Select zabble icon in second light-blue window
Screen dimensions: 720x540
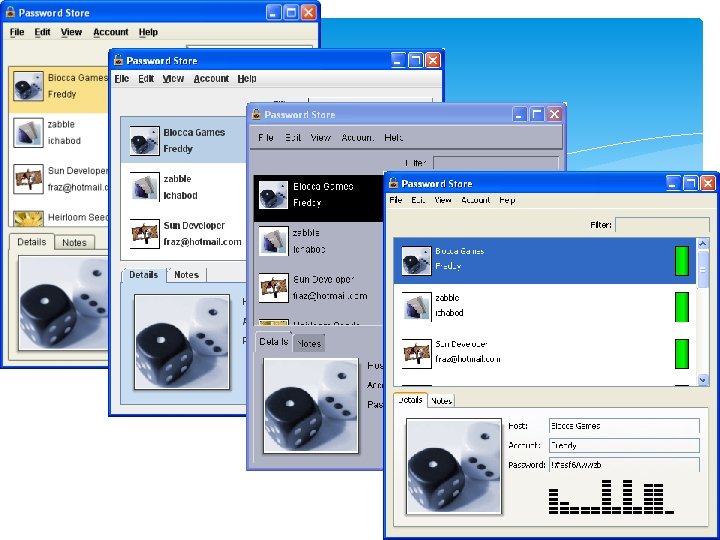coord(145,187)
